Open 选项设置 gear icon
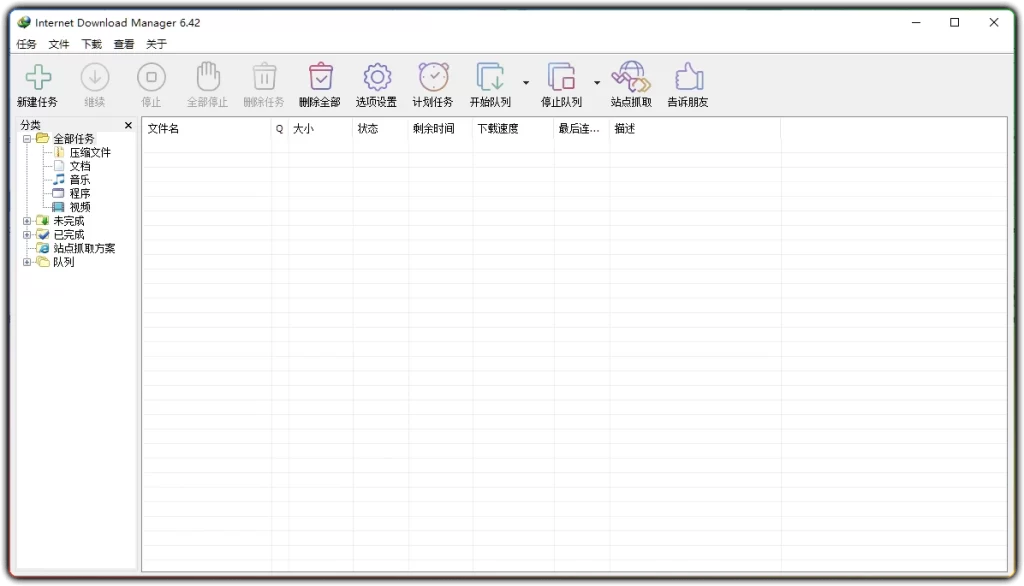The height and width of the screenshot is (586, 1024). pos(377,77)
